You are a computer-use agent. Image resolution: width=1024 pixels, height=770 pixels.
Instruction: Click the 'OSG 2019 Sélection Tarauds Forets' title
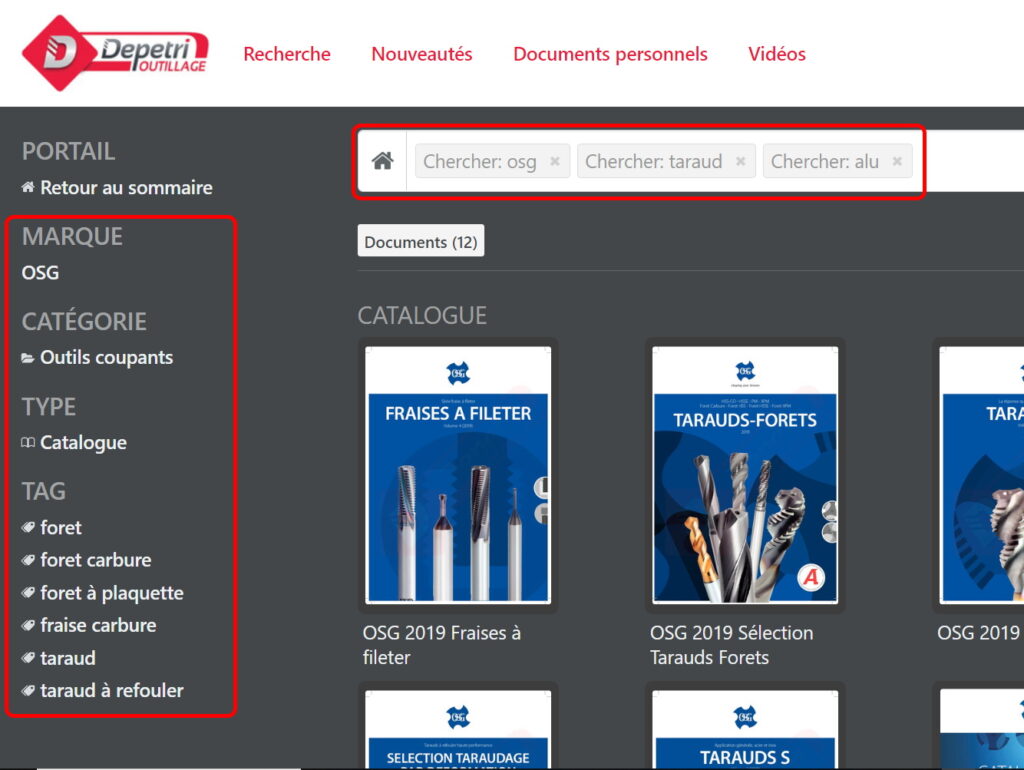pyautogui.click(x=731, y=645)
